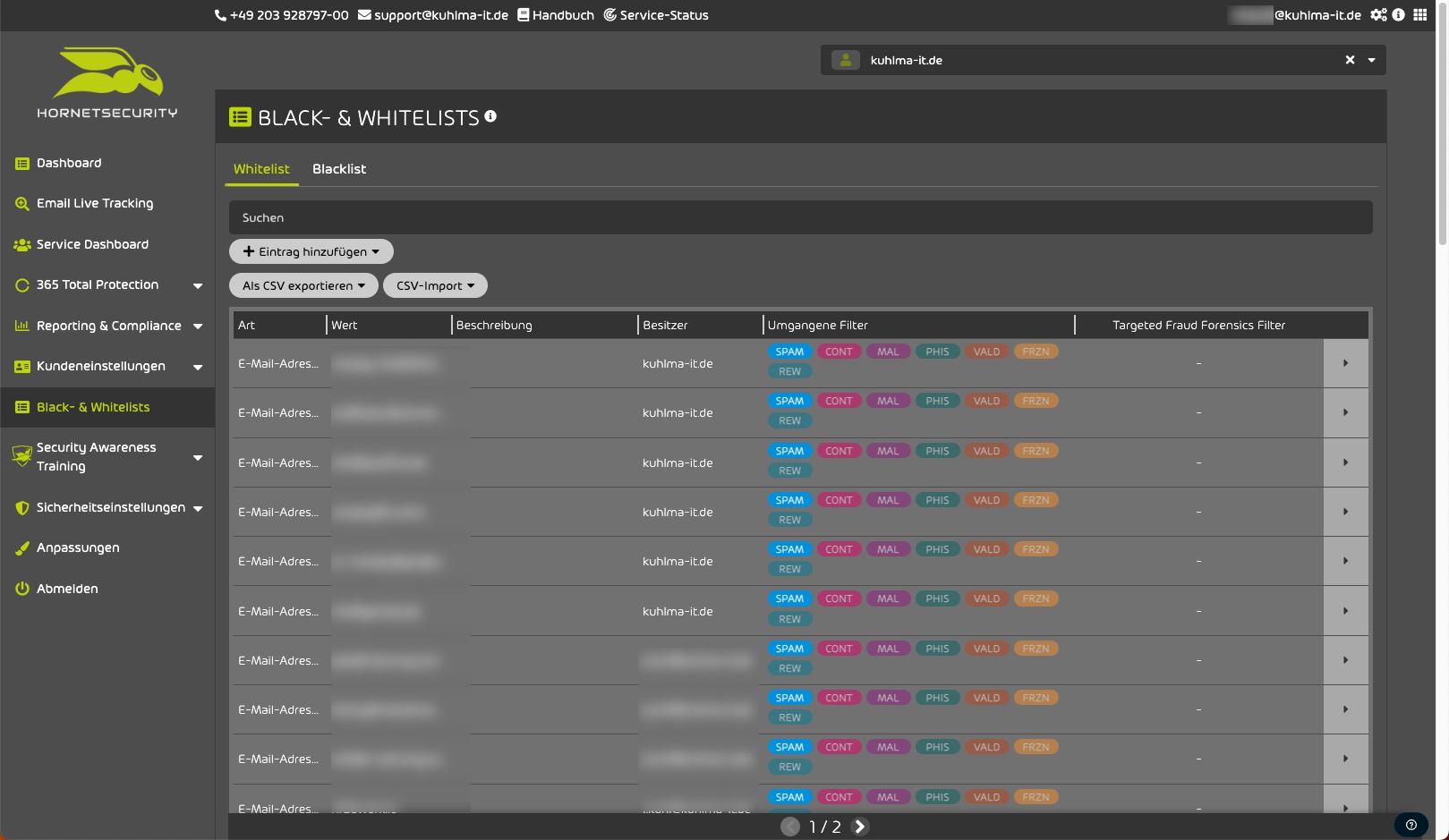The width and height of the screenshot is (1449, 840).
Task: Click the Service-Status icon
Action: (x=609, y=15)
